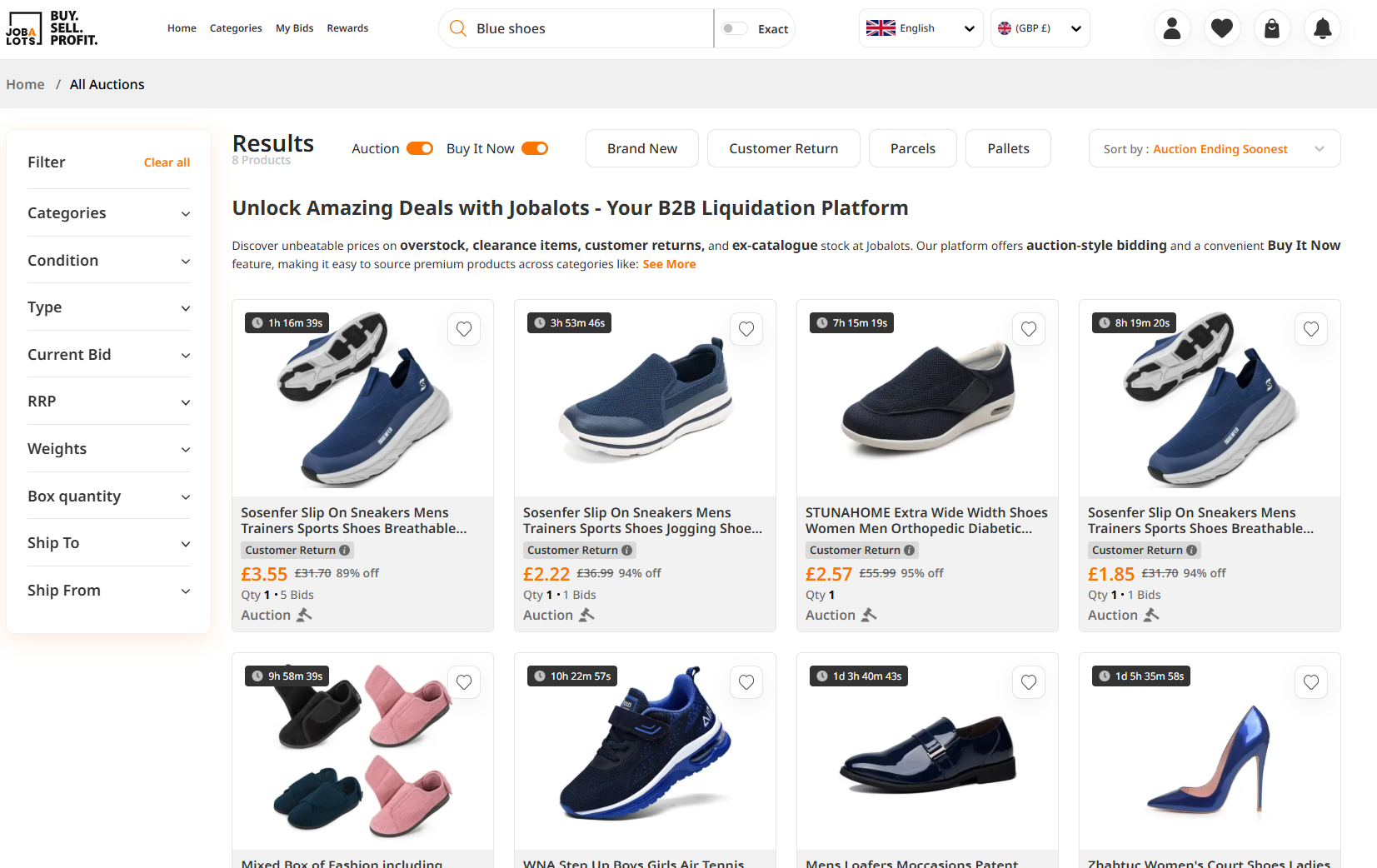Expand the Box quantity filter
Viewport: 1377px width, 868px height.
pyautogui.click(x=108, y=496)
